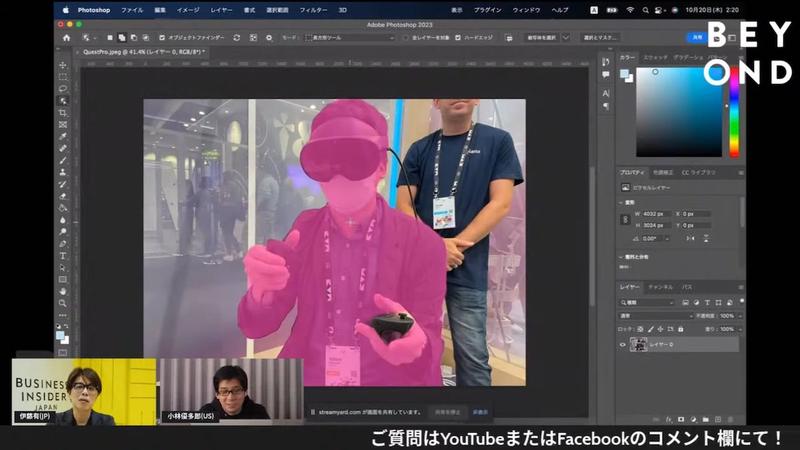The width and height of the screenshot is (800, 450).
Task: Toggle lock transparent pixels
Action: coord(640,330)
